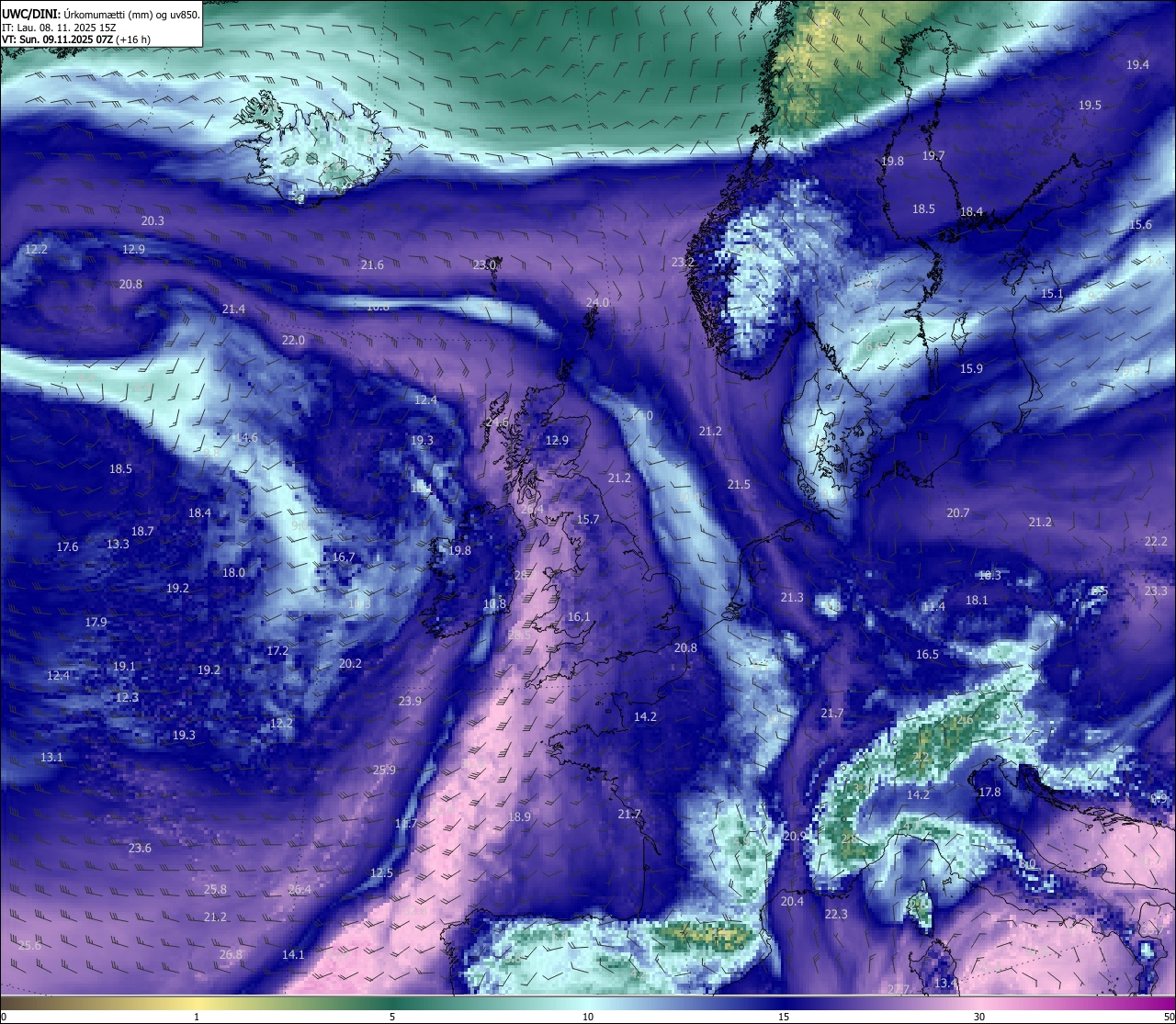Click the 13.3 value label

coord(118,545)
